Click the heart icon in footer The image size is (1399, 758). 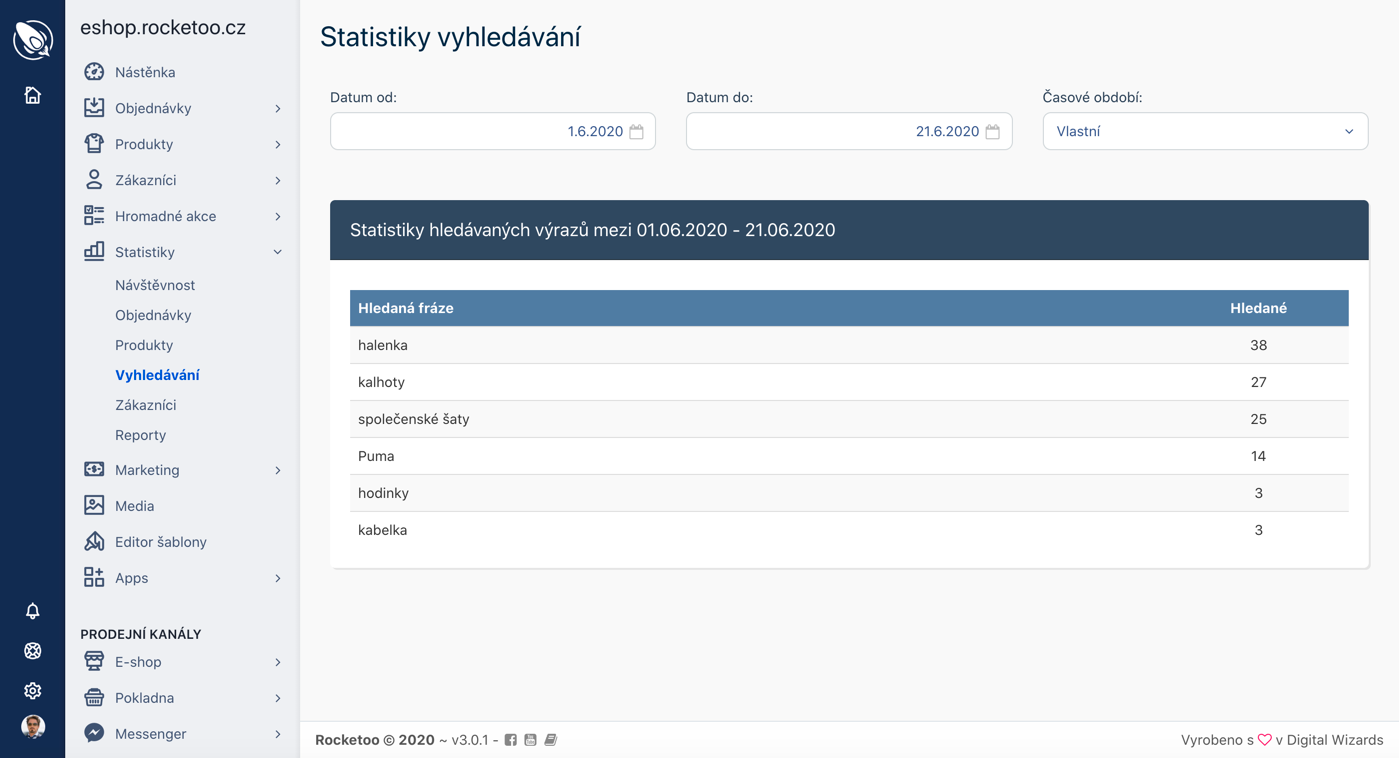pos(1265,740)
